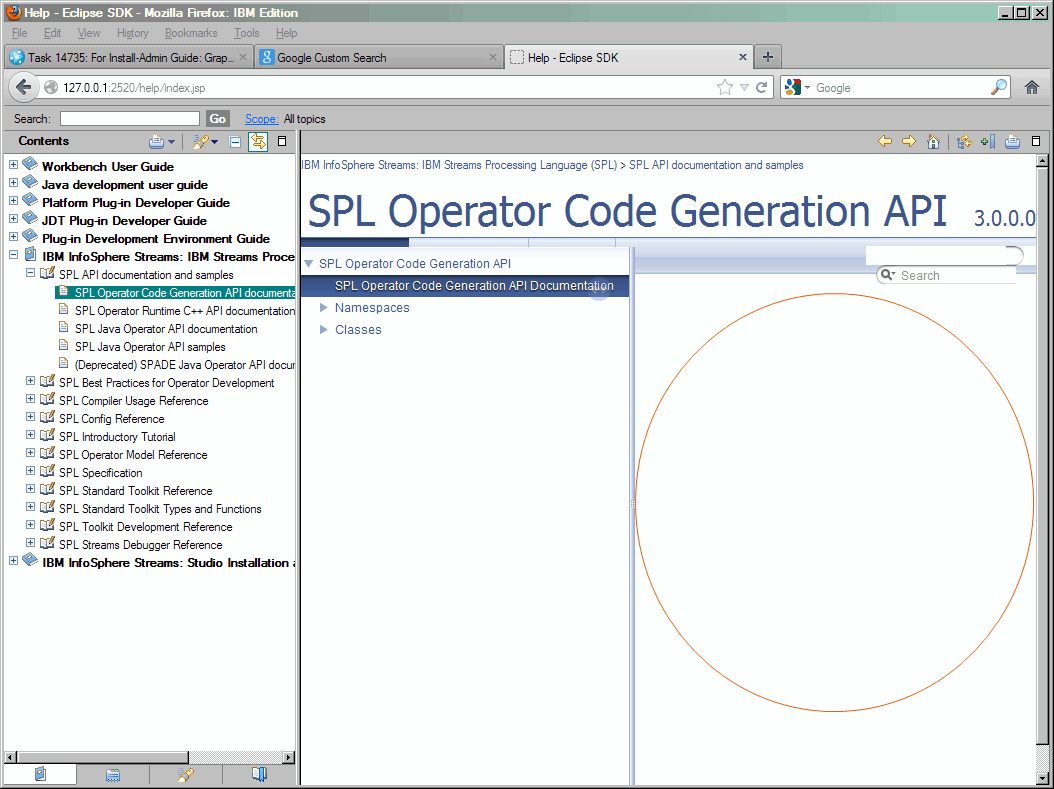Open the URL history dropdown arrow
The height and width of the screenshot is (789, 1054).
coord(744,87)
